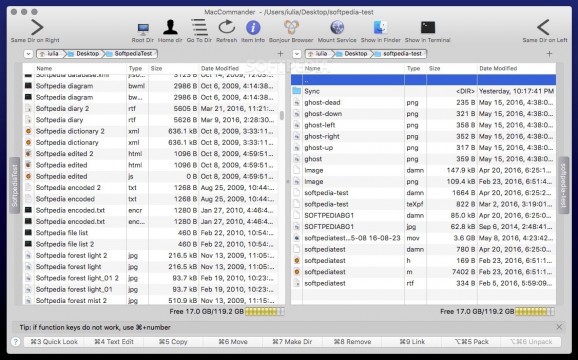This screenshot has width=578, height=360.
Task: Click the ⌘9 Link button
Action: pos(412,342)
